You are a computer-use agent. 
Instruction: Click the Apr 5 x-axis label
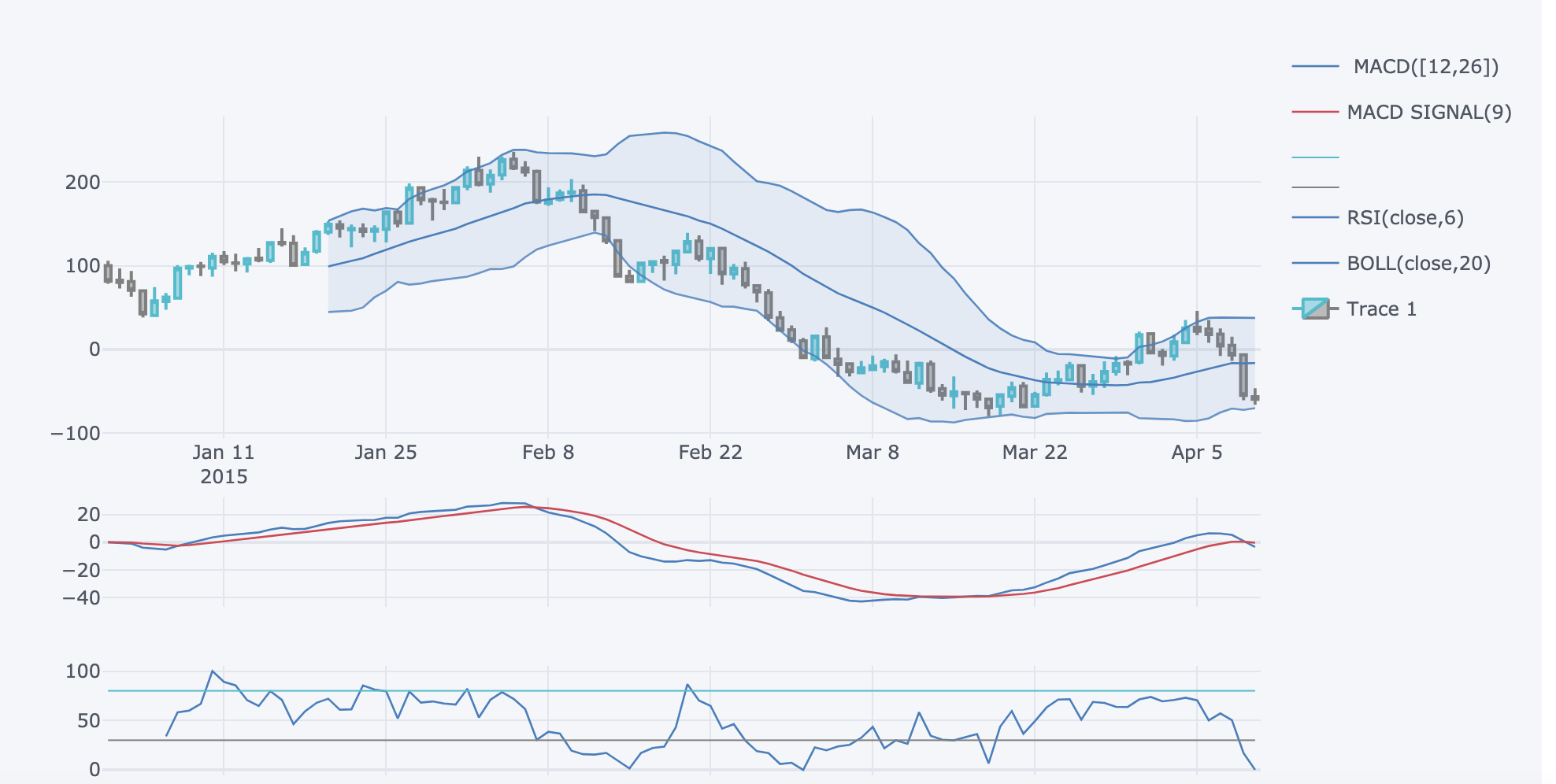pyautogui.click(x=1197, y=453)
